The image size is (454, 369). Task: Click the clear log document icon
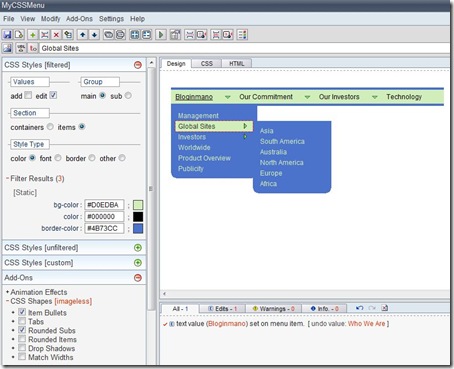click(384, 308)
